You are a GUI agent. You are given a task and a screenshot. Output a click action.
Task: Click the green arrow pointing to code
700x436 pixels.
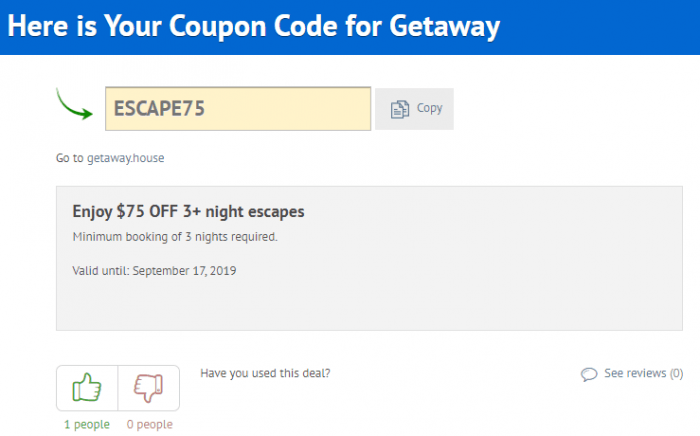[74, 104]
